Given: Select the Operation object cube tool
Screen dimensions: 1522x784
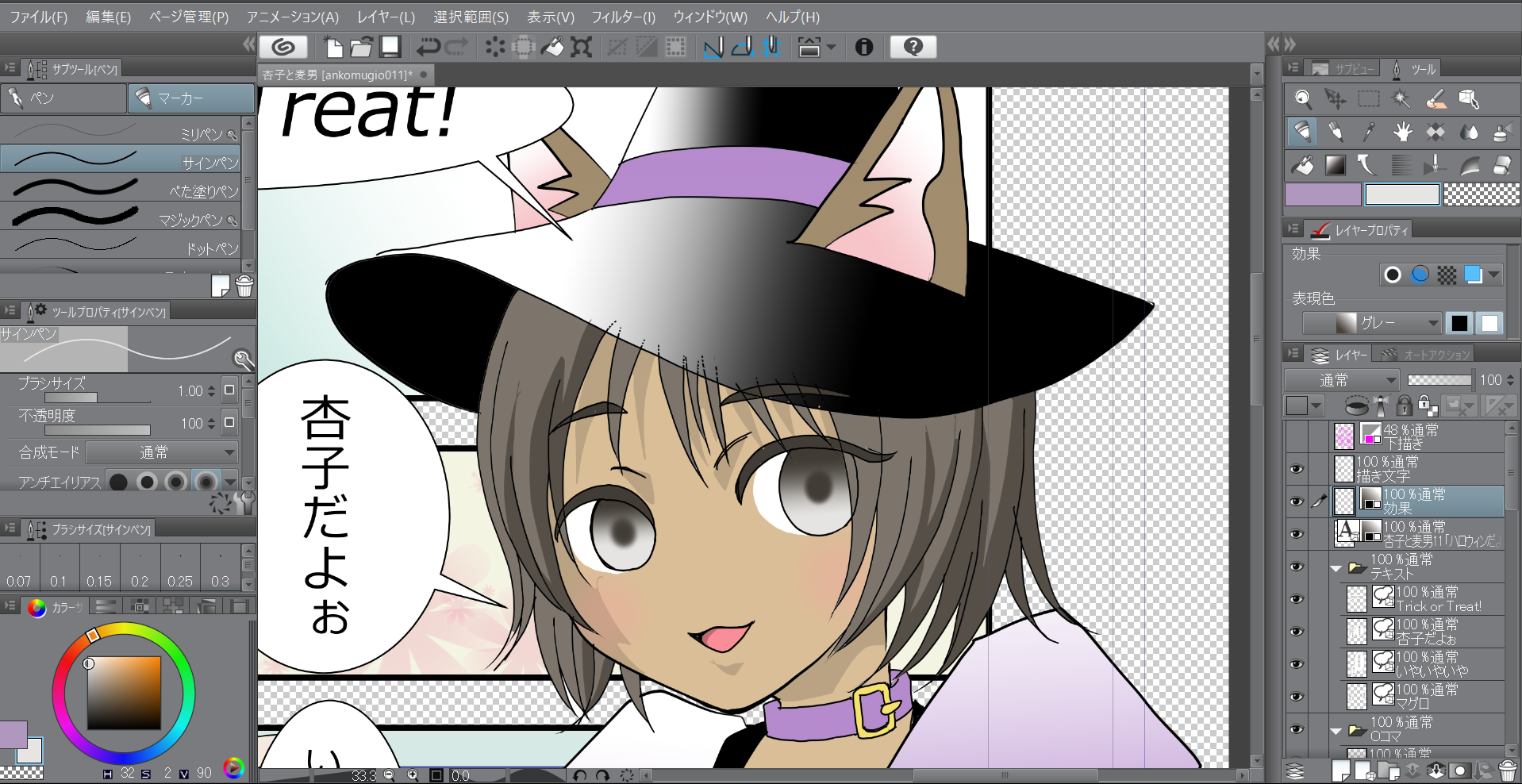Looking at the screenshot, I should [1469, 98].
